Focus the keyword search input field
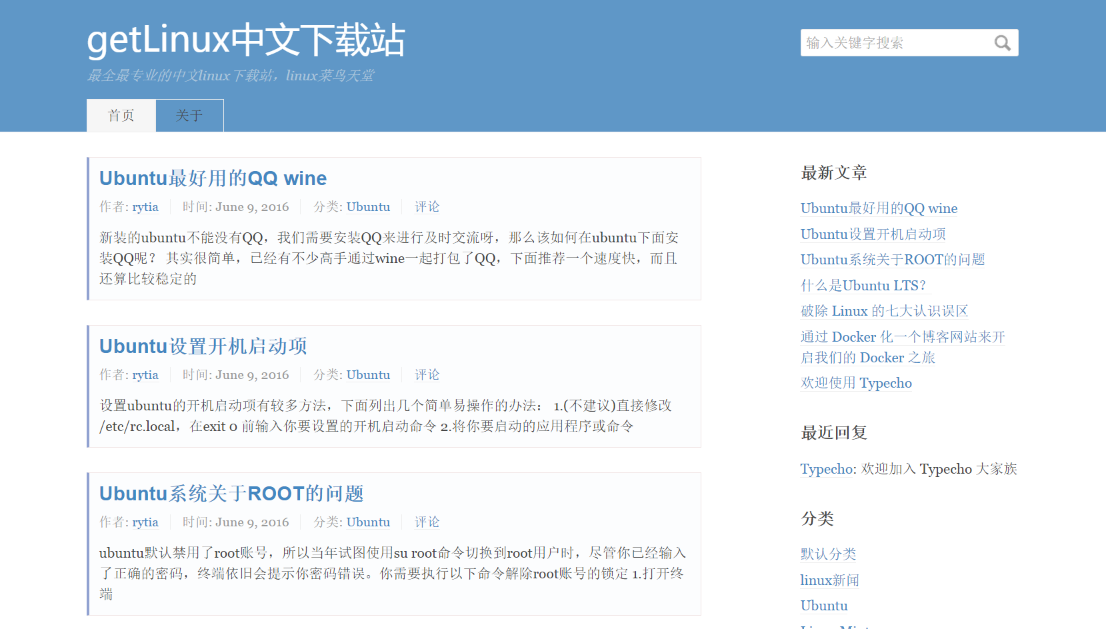Image resolution: width=1106 pixels, height=629 pixels. coord(909,43)
